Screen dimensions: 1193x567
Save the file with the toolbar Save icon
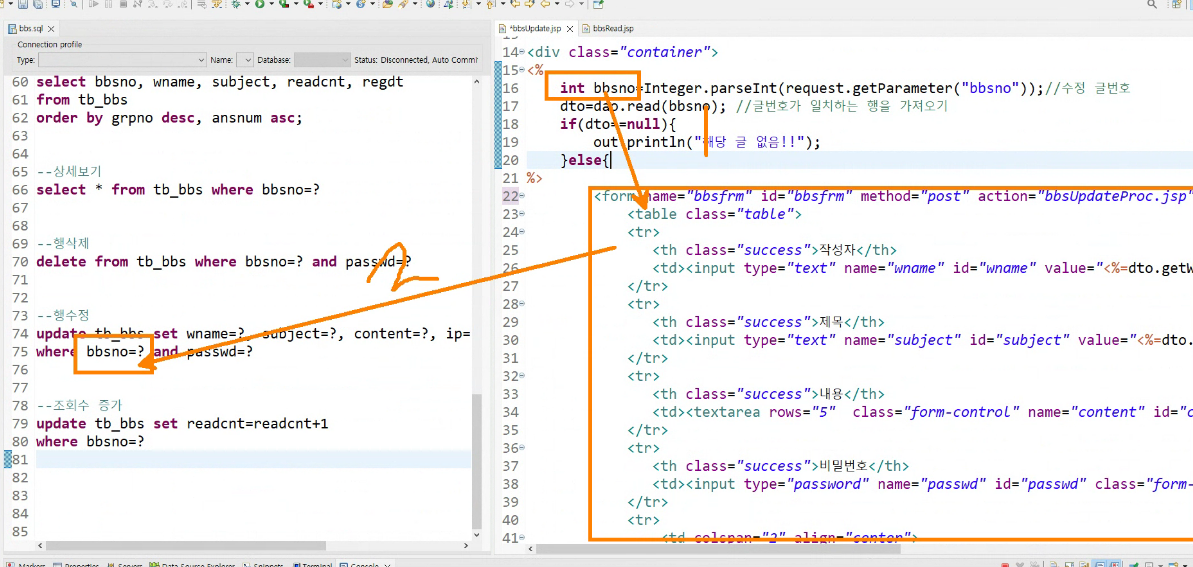23,4
